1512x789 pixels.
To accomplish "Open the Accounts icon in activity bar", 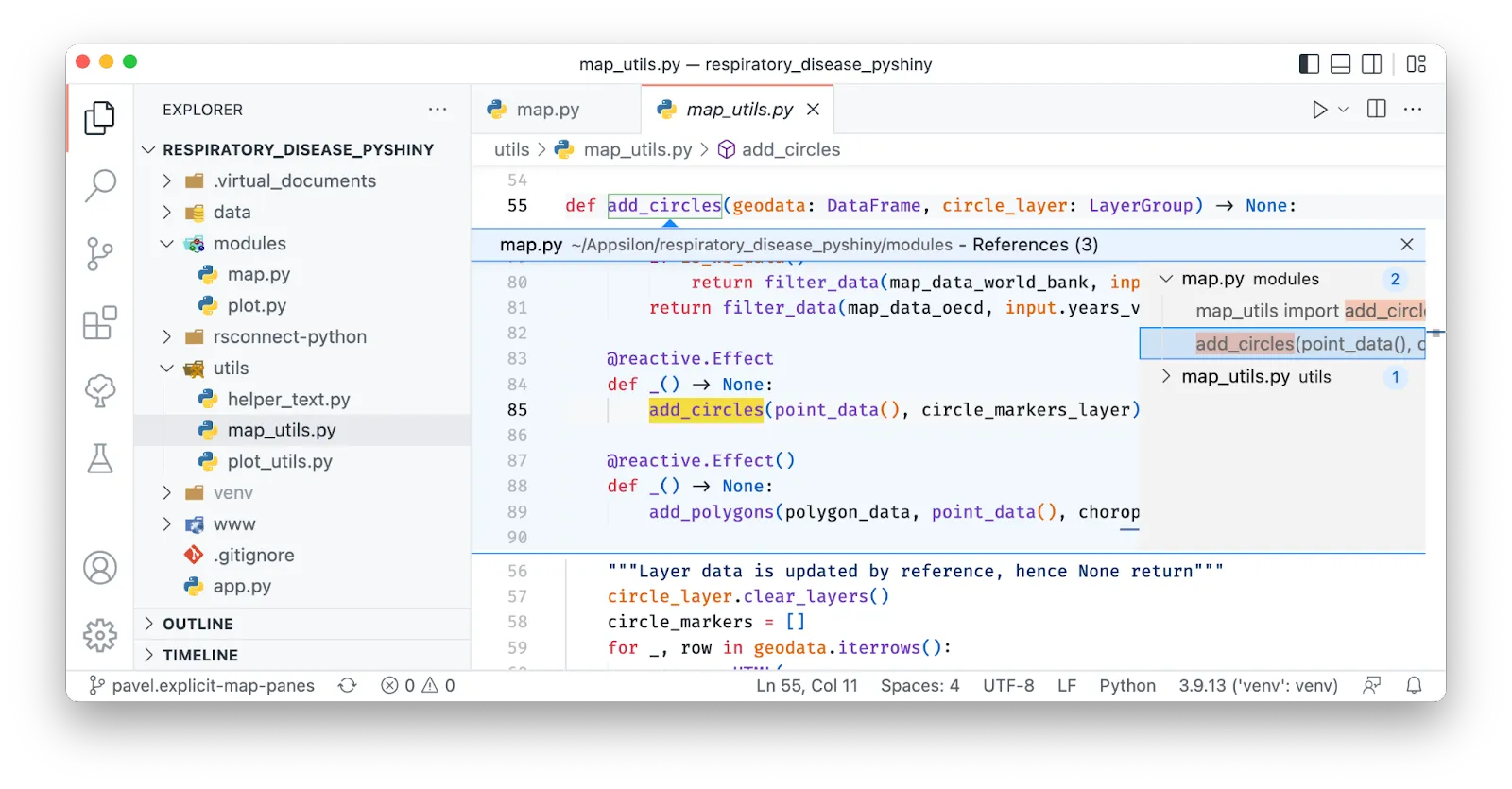I will coord(100,568).
